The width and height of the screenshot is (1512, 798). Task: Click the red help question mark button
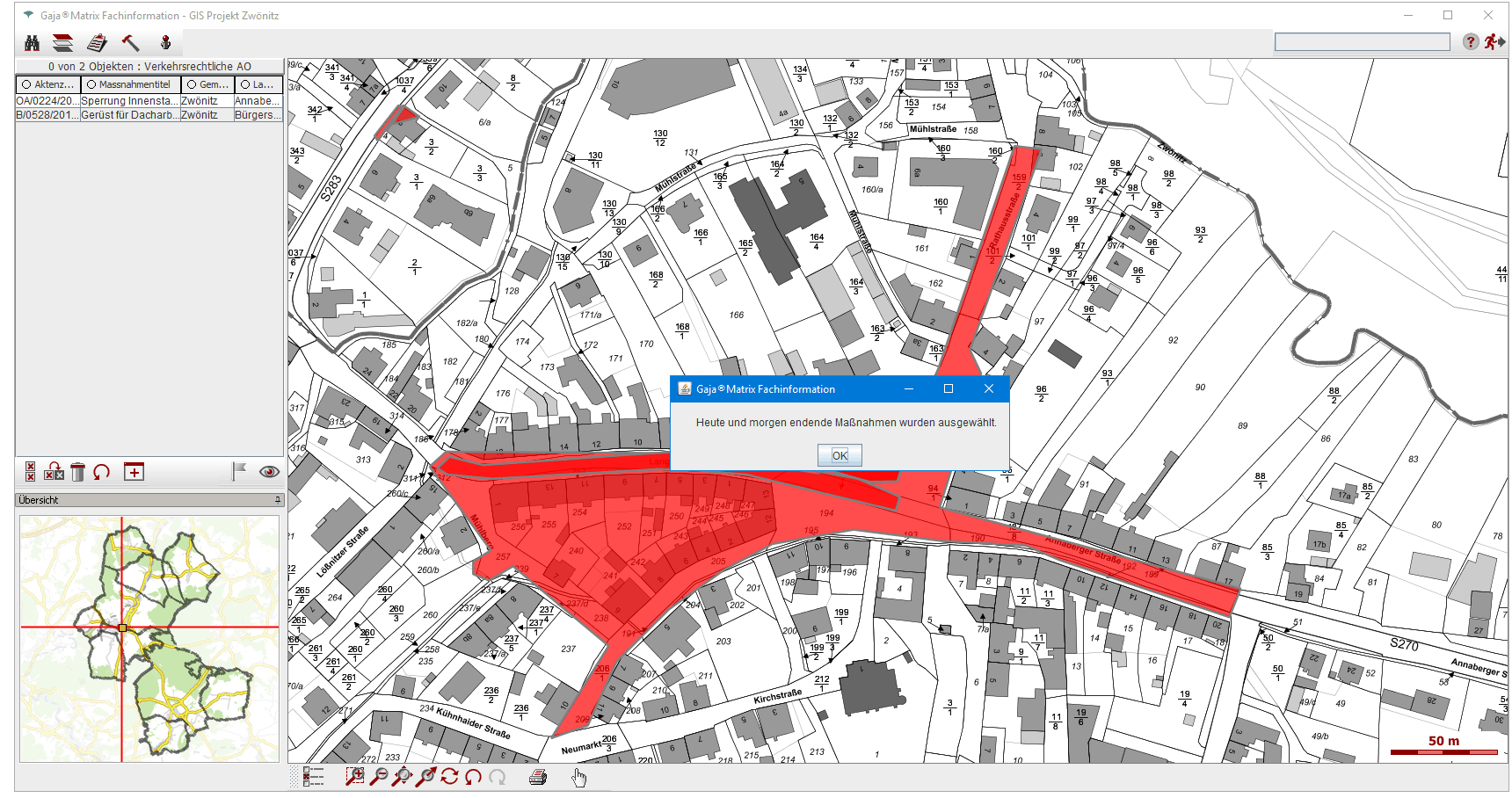[x=1470, y=42]
